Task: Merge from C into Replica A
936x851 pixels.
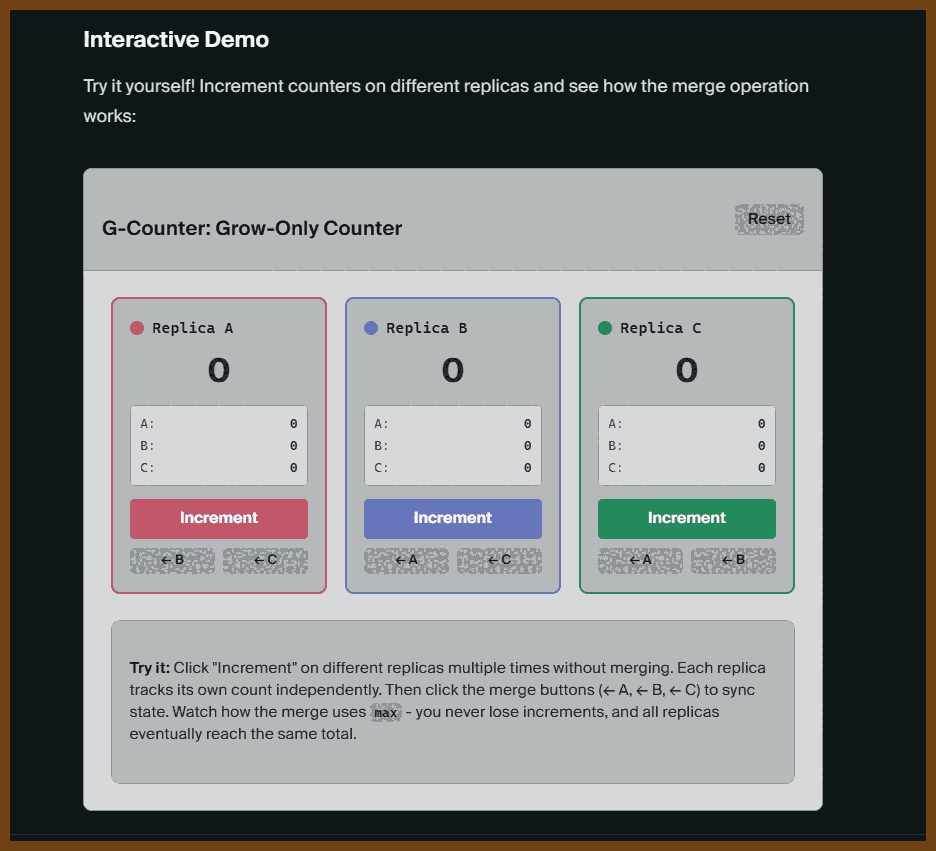Action: click(x=265, y=560)
